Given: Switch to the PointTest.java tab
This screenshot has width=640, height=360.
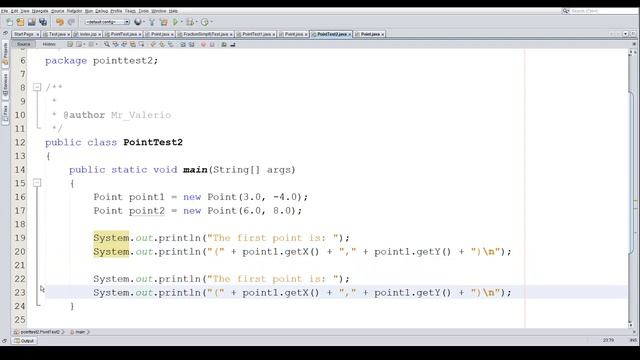Looking at the screenshot, I should pyautogui.click(x=123, y=34).
